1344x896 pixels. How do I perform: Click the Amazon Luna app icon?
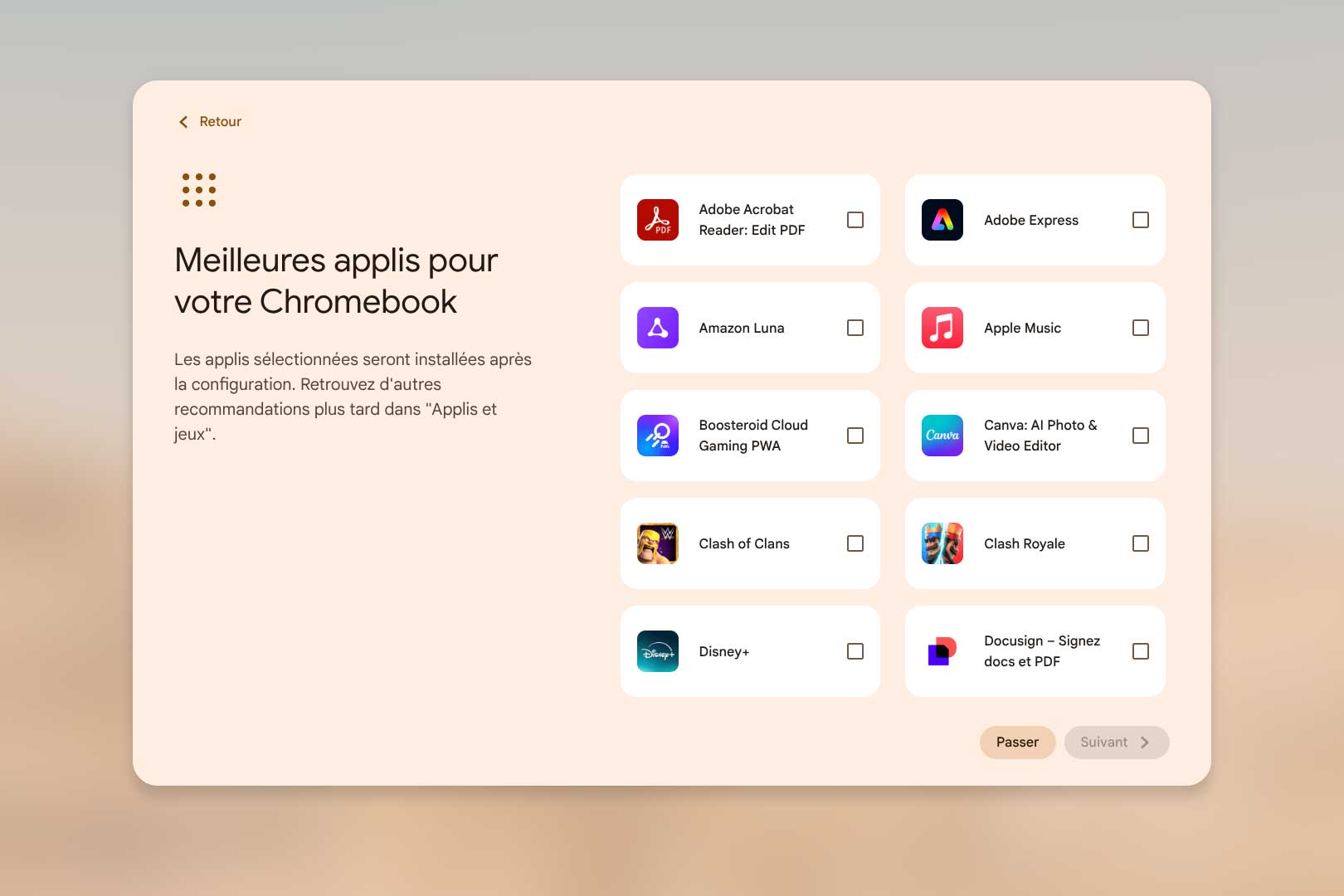pyautogui.click(x=658, y=328)
